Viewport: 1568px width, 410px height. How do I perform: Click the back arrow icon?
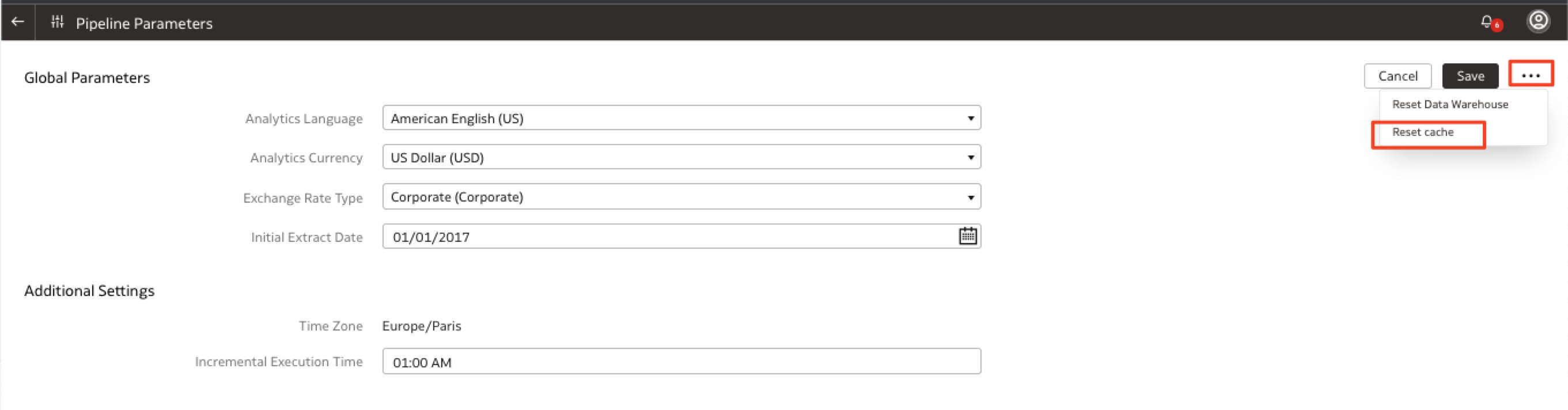(x=18, y=22)
